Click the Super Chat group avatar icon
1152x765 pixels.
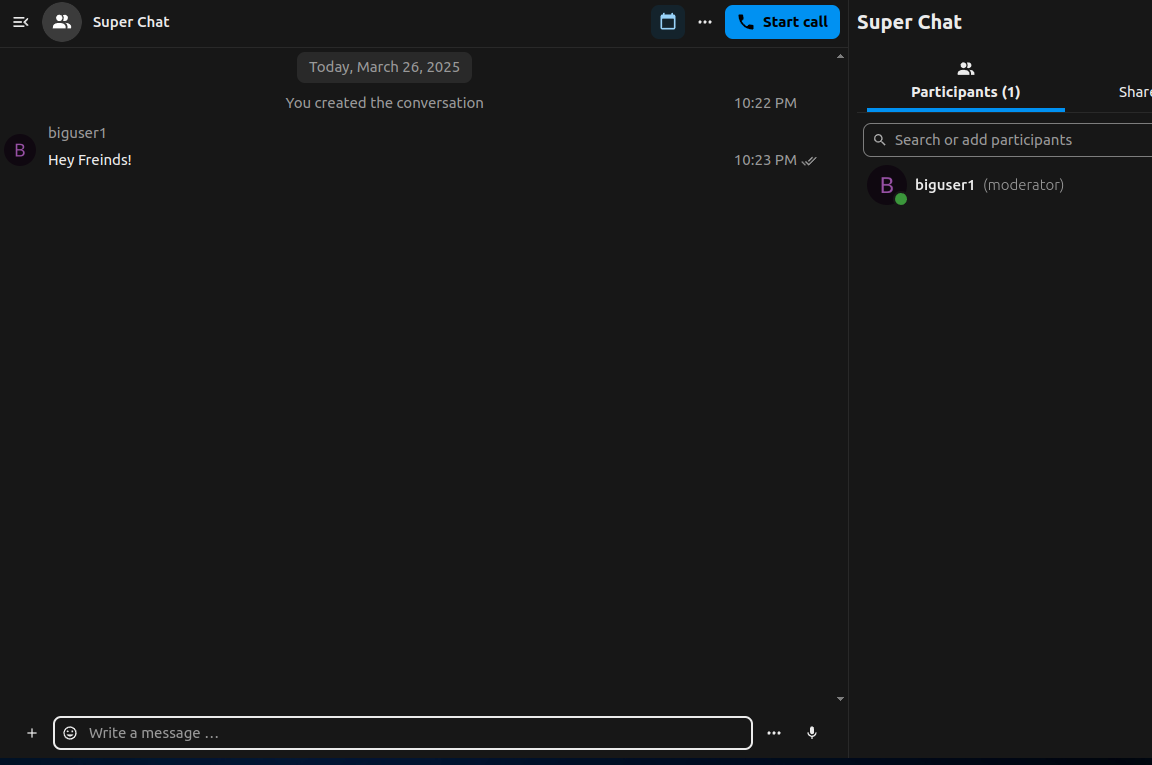click(62, 22)
